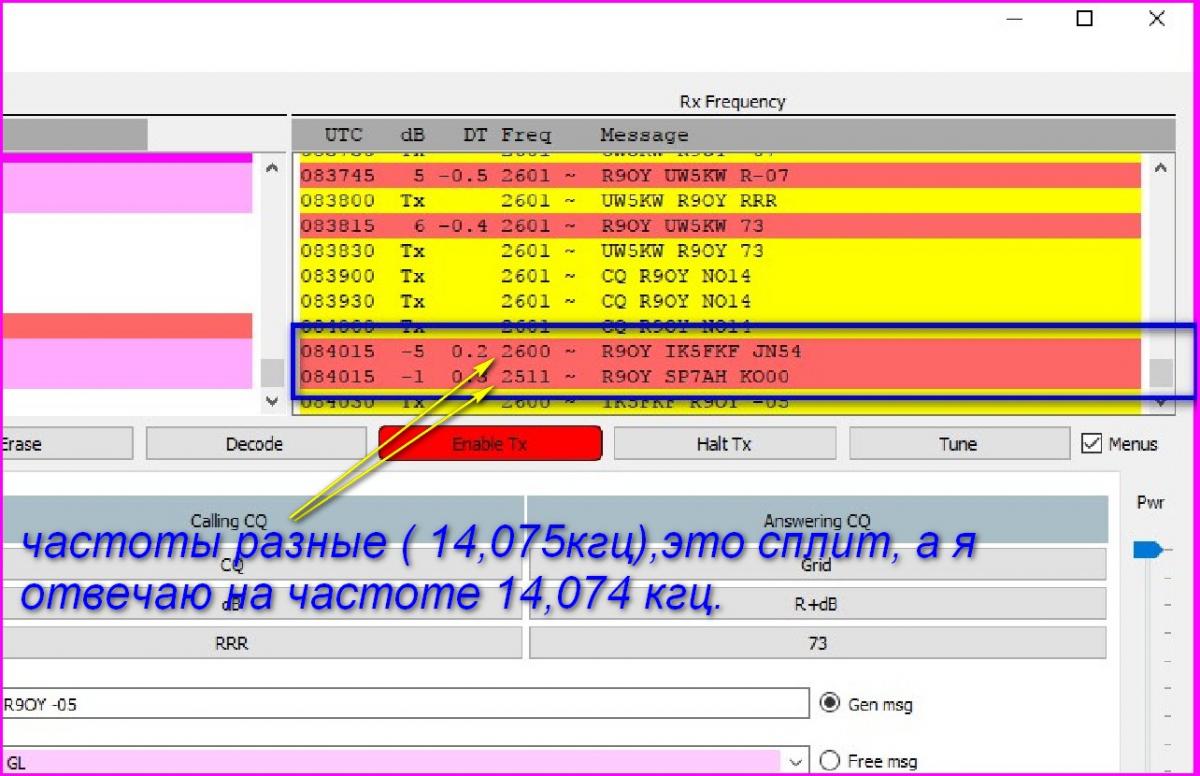Maximize the application window
Image resolution: width=1200 pixels, height=776 pixels.
1084,18
